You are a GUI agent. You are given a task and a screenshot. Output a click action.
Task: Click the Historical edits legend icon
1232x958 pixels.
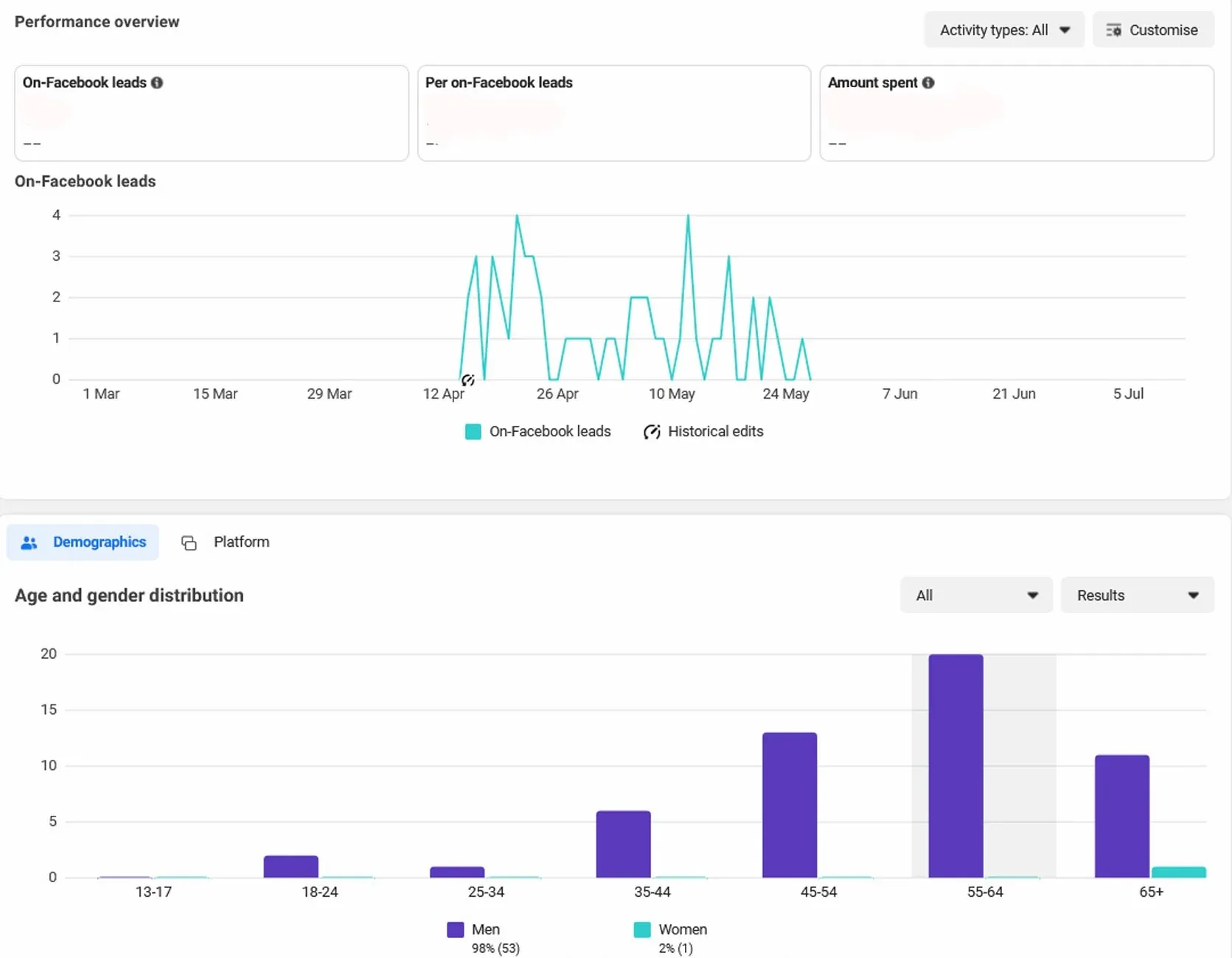point(652,432)
